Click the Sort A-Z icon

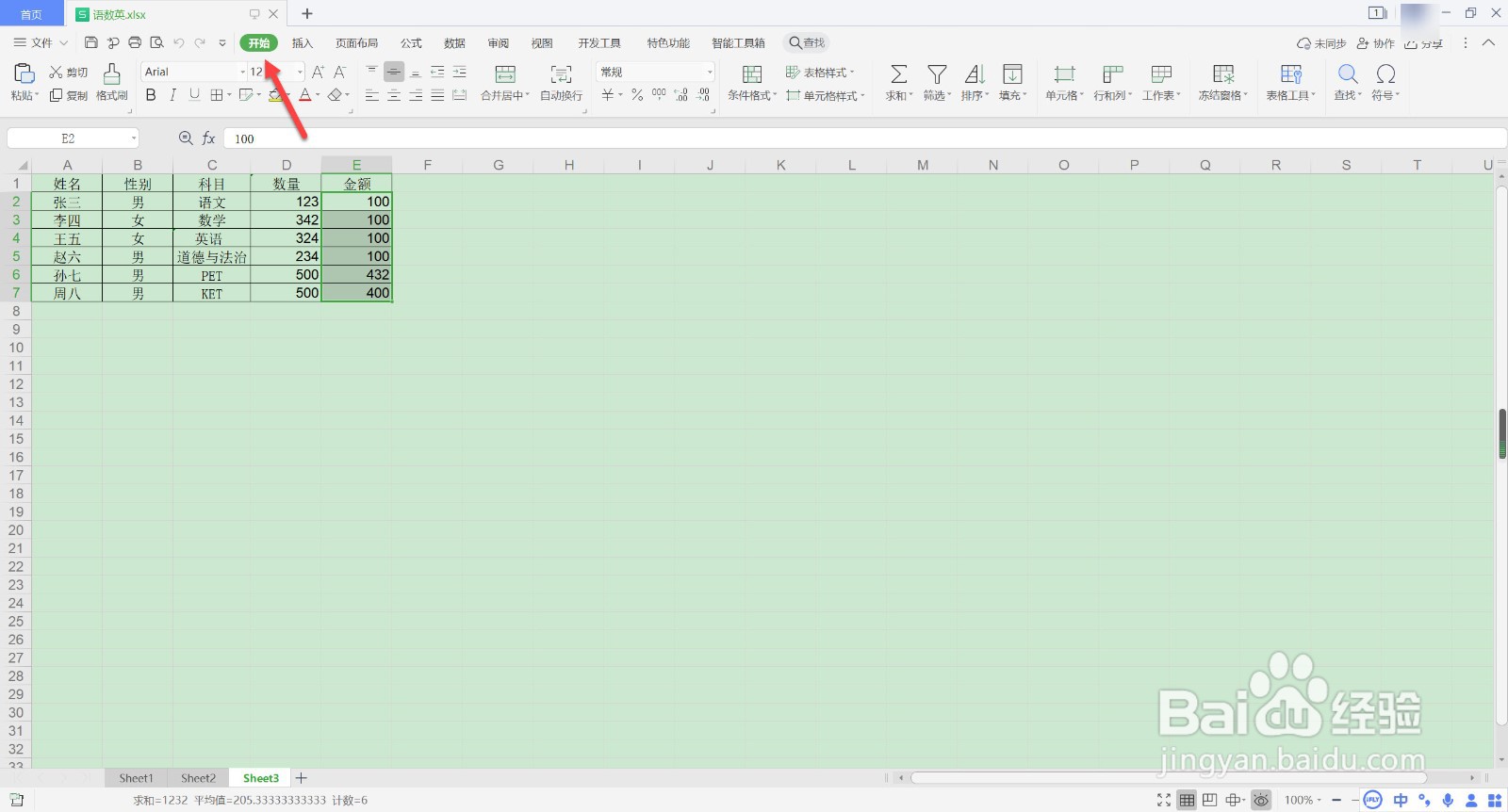pyautogui.click(x=975, y=74)
